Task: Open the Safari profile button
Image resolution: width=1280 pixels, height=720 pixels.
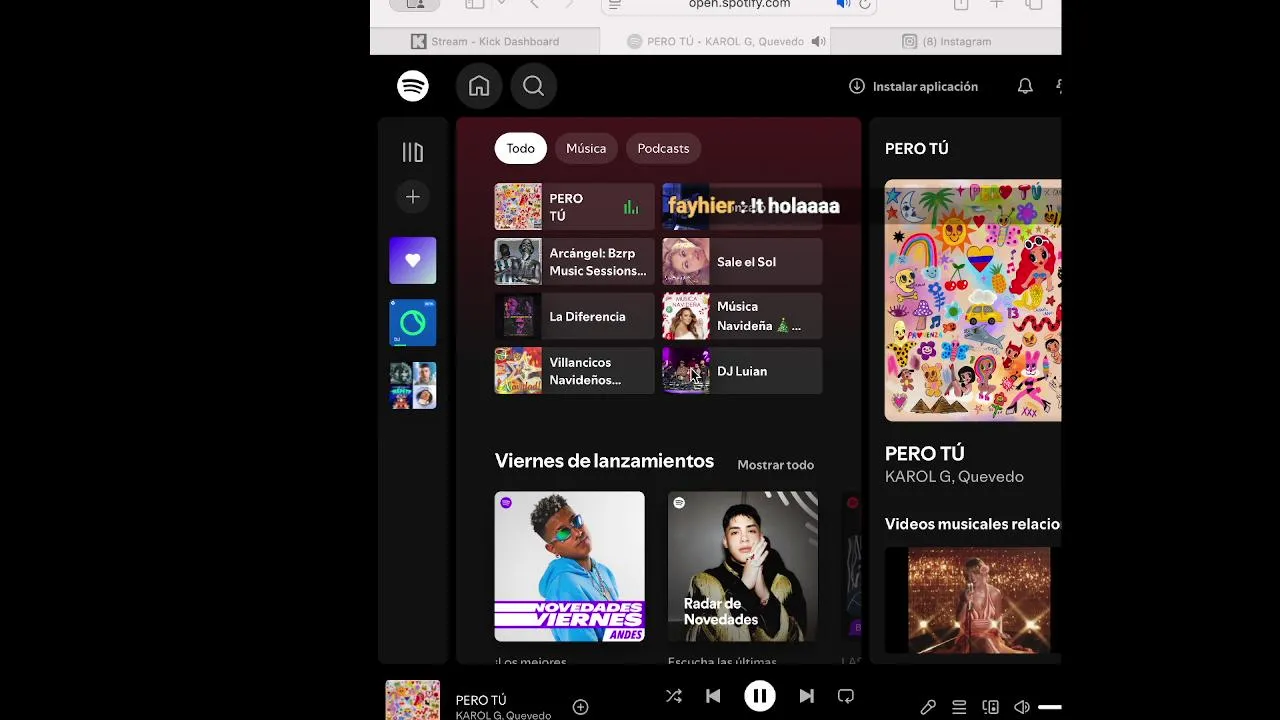Action: tap(415, 5)
